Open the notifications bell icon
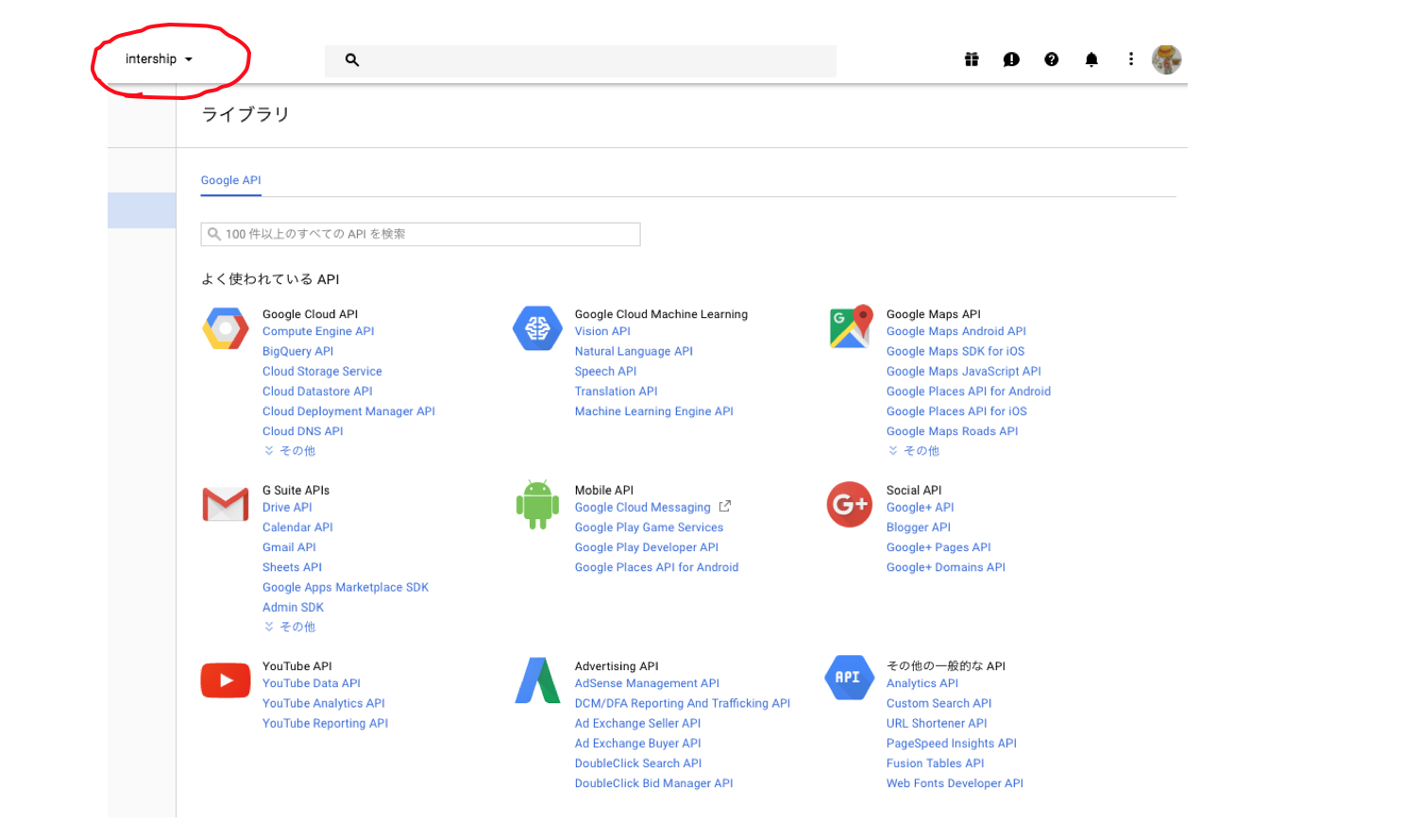 click(x=1091, y=59)
